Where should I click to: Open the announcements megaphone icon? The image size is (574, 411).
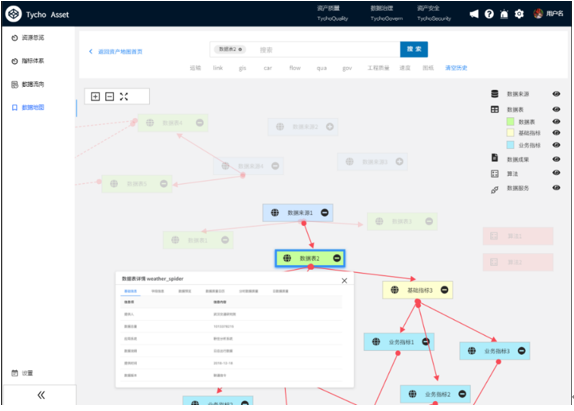click(474, 14)
